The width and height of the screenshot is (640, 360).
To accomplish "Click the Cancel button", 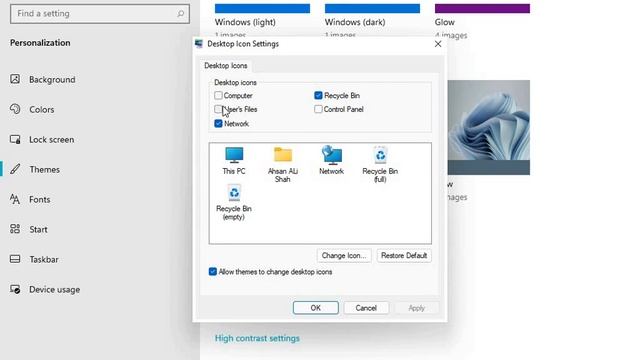I will pos(366,308).
